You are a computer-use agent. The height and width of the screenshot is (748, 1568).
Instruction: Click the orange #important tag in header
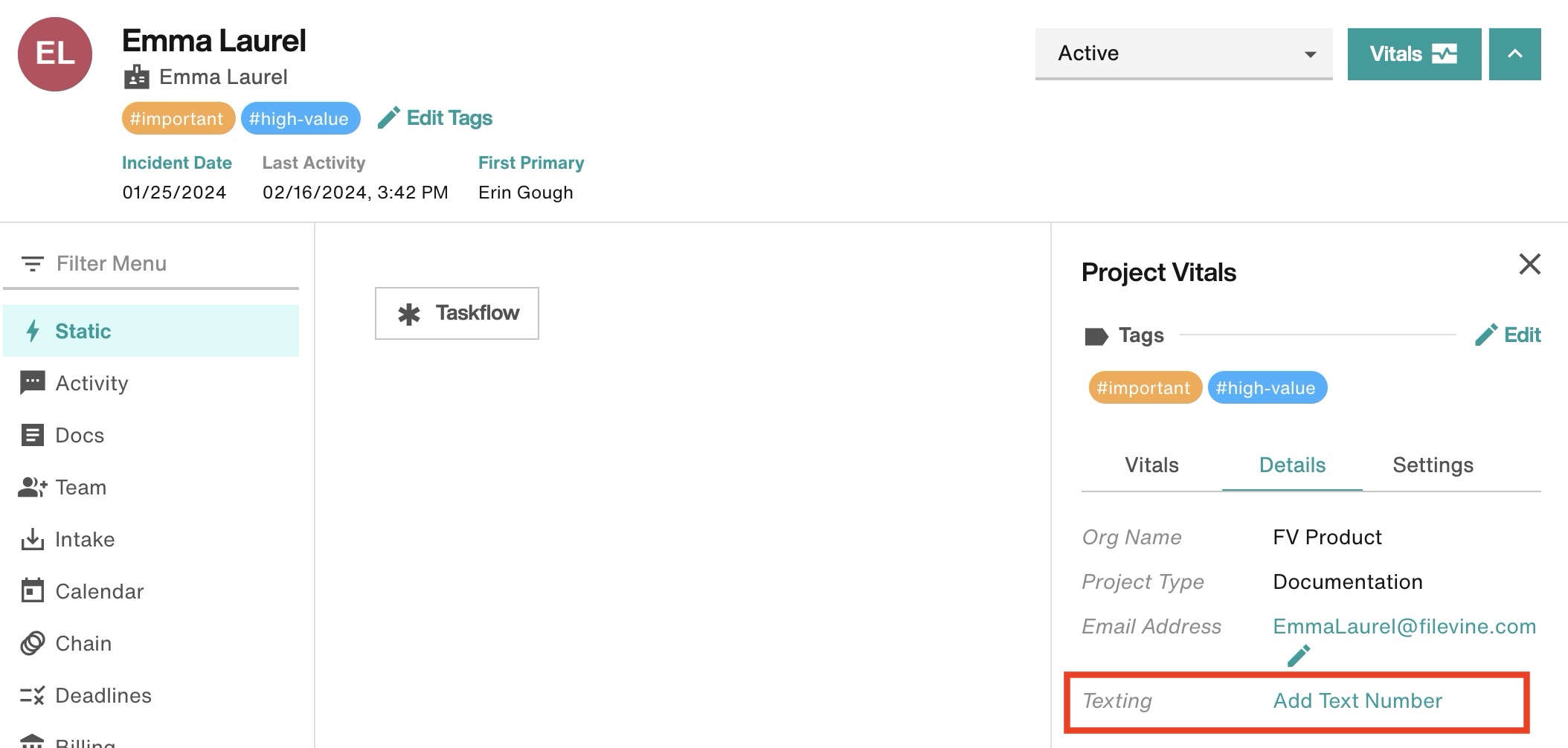coord(178,119)
